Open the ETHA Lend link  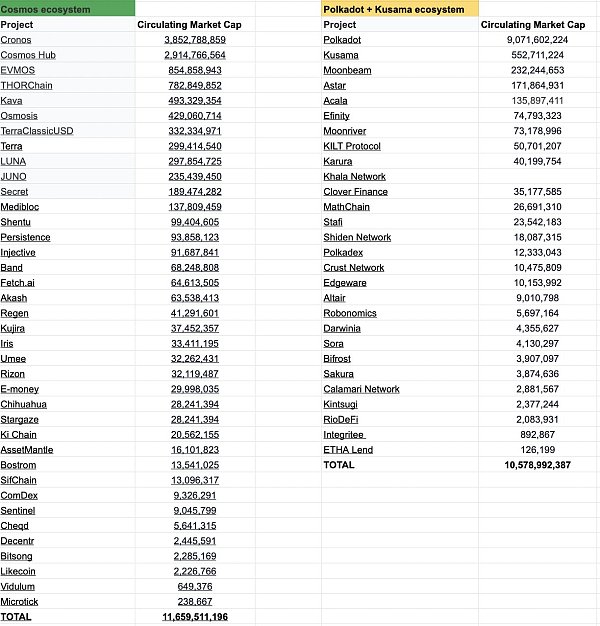(347, 450)
